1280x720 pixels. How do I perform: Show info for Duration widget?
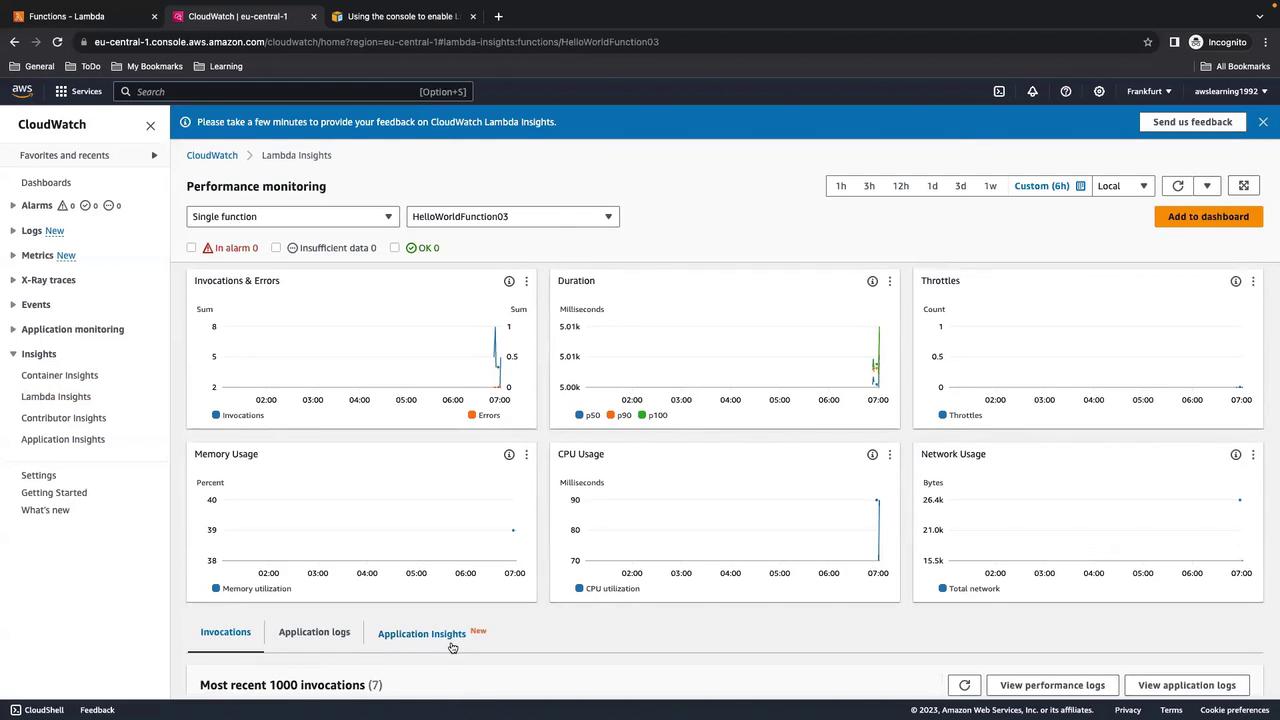coord(872,281)
